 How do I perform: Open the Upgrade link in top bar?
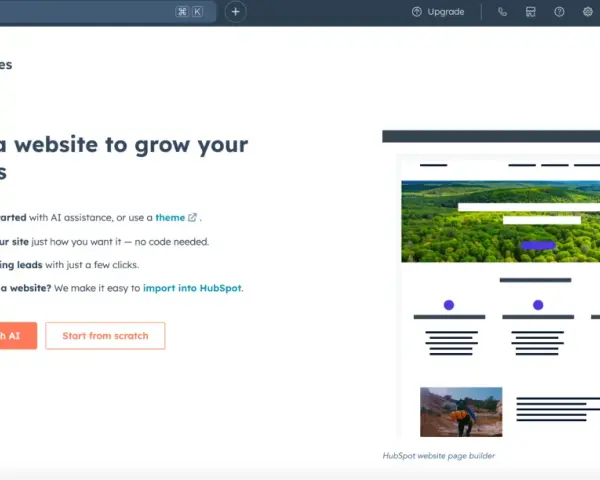[x=438, y=12]
